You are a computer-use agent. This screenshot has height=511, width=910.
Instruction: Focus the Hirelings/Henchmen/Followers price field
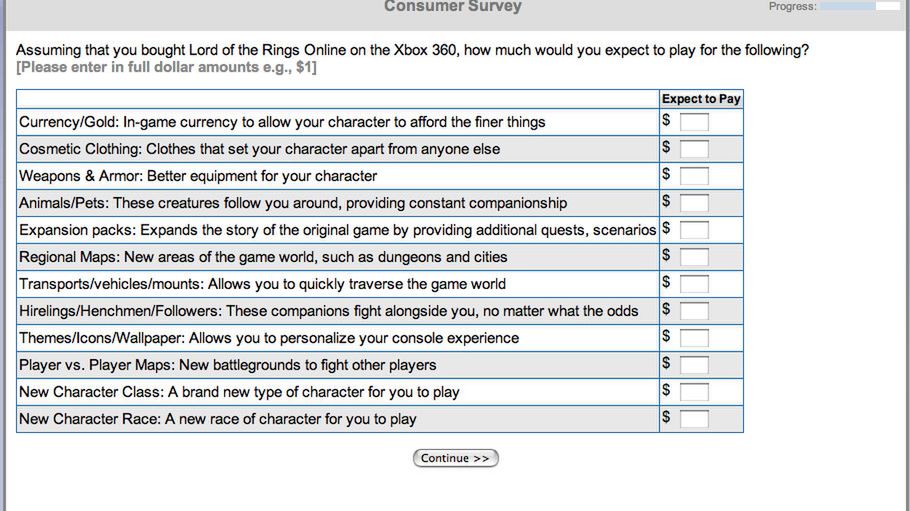tap(694, 311)
